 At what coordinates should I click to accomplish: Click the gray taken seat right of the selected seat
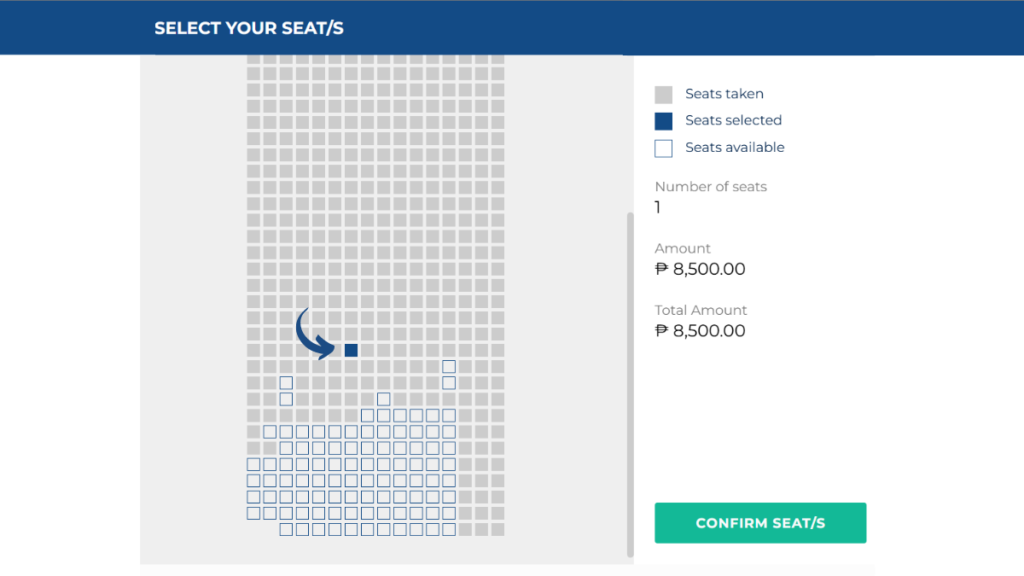(x=367, y=350)
